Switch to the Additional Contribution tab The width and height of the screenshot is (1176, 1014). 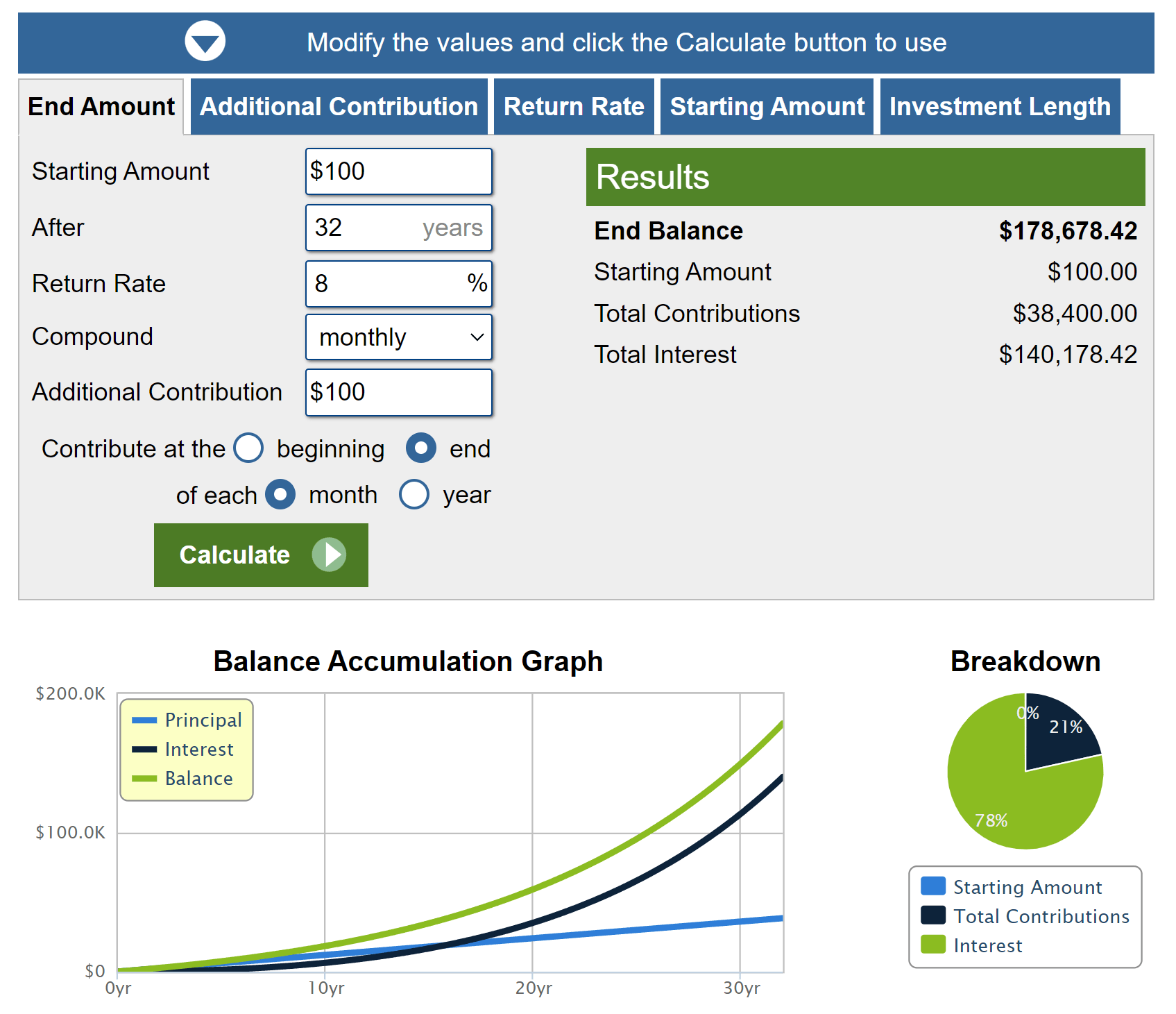[x=339, y=107]
